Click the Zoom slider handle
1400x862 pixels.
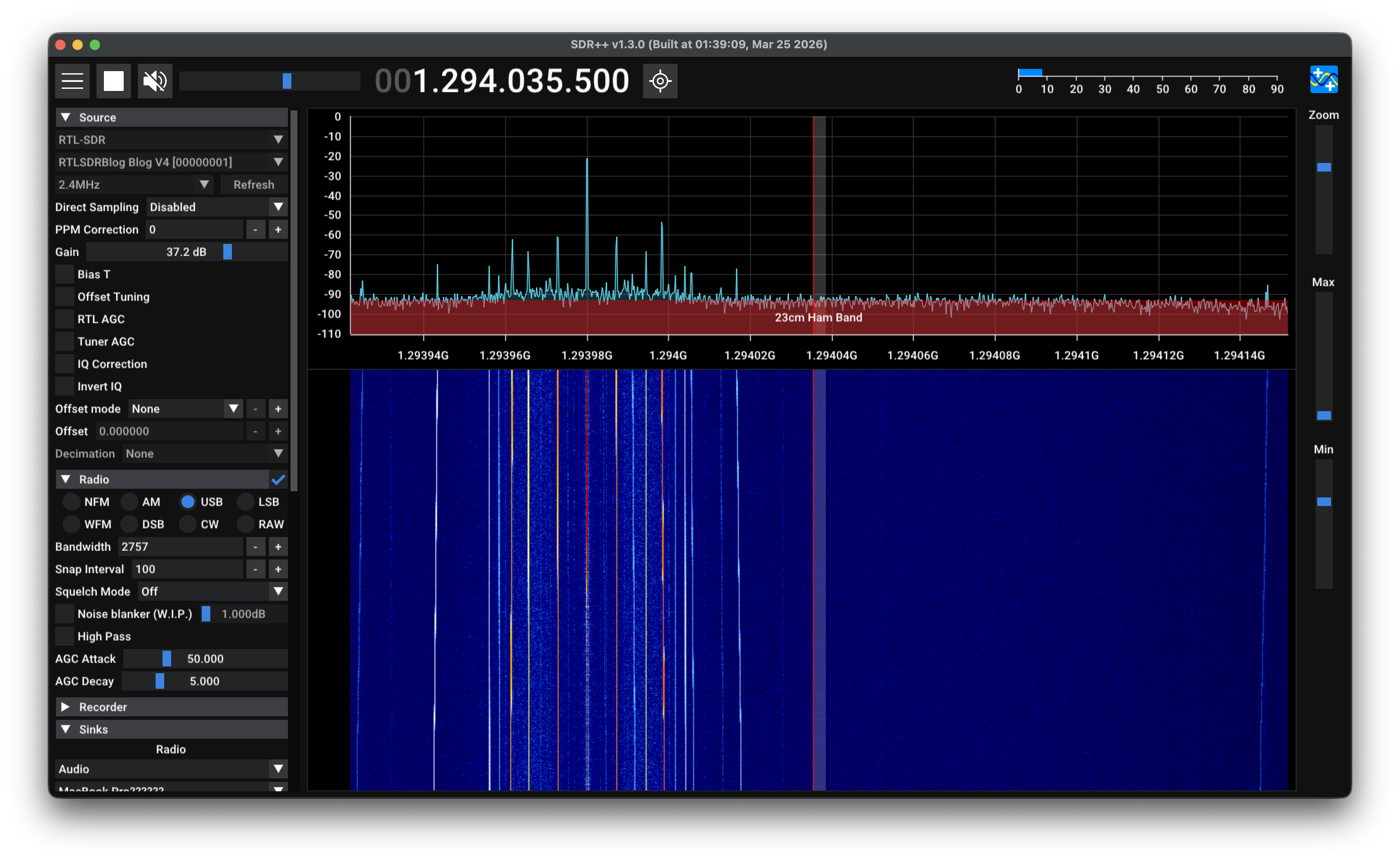click(1324, 167)
